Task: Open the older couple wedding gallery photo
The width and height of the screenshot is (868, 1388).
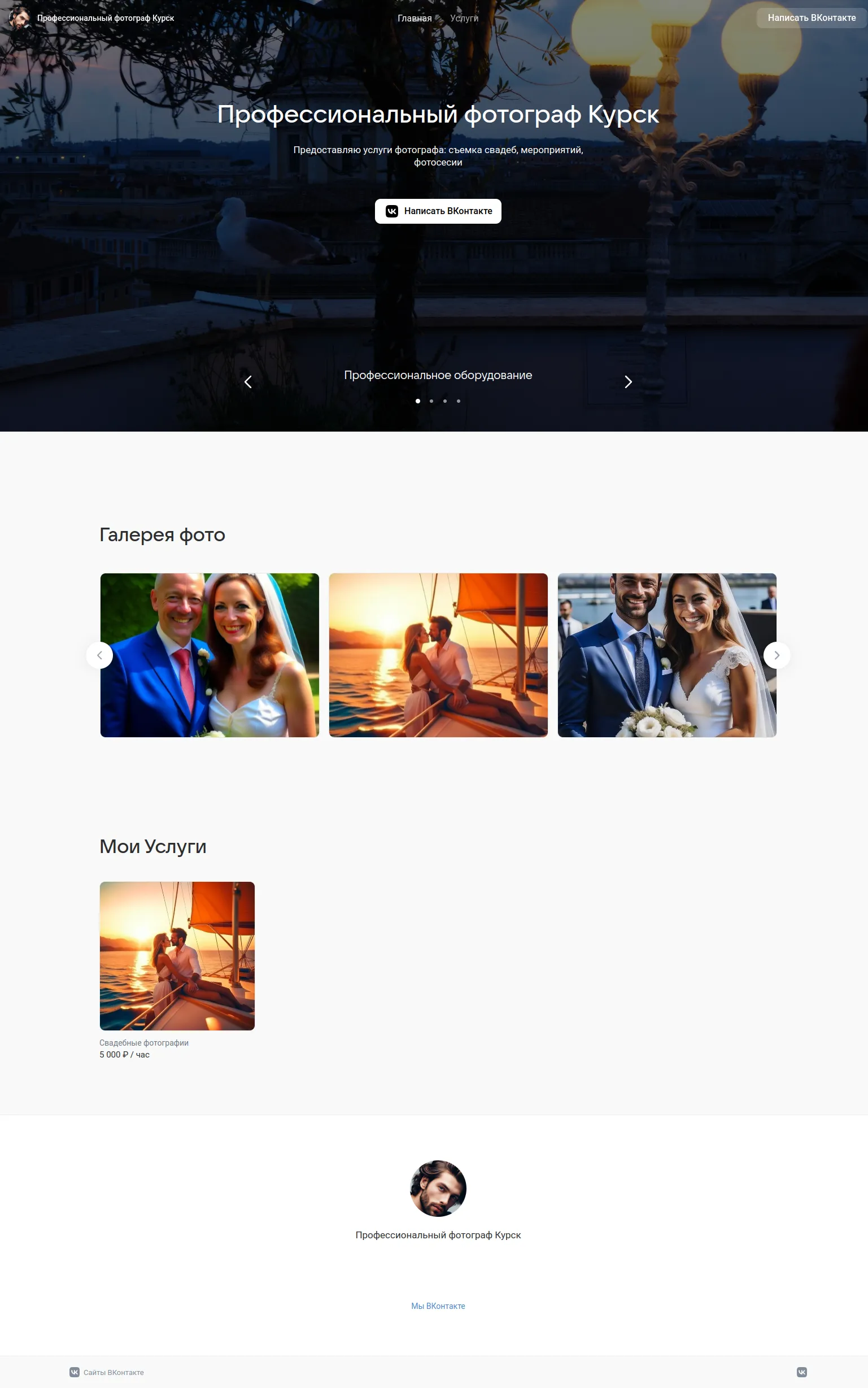Action: click(210, 655)
